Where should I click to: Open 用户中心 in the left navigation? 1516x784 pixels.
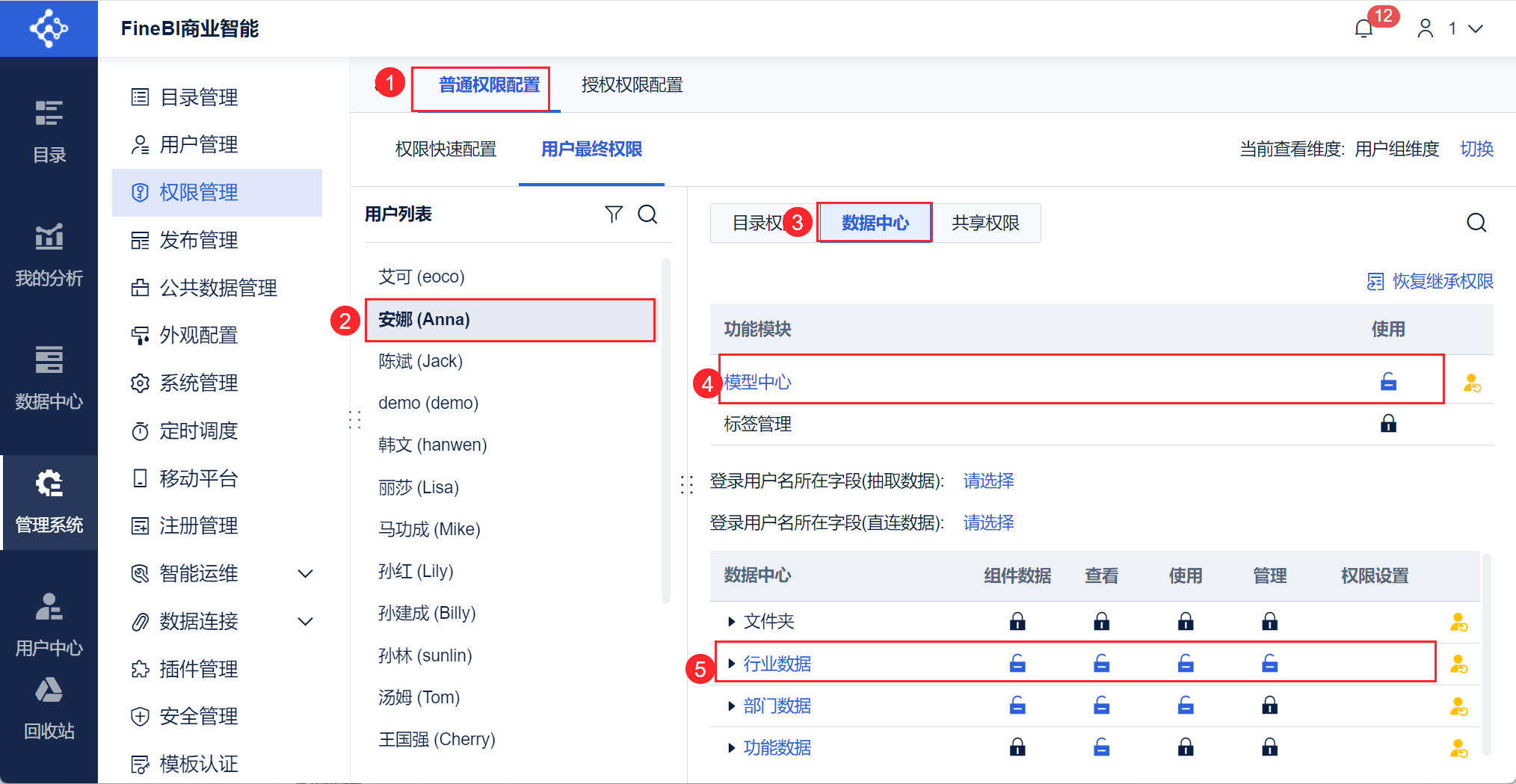coord(49,626)
